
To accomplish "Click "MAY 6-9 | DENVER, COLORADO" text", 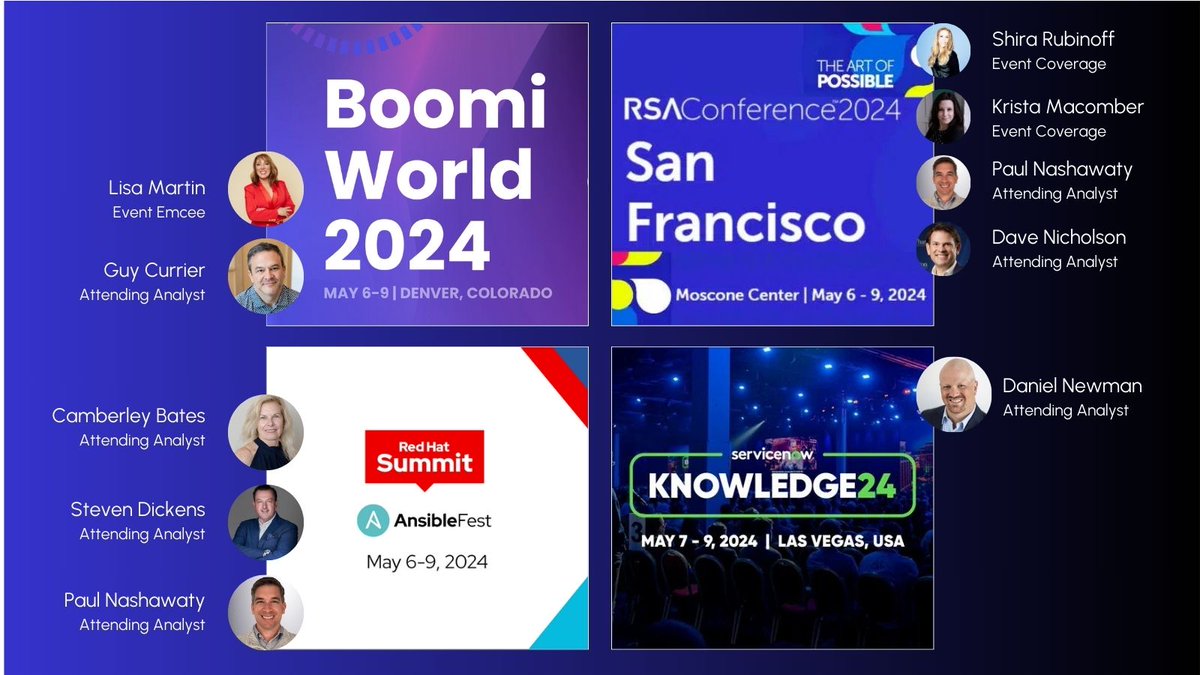I will tap(438, 294).
